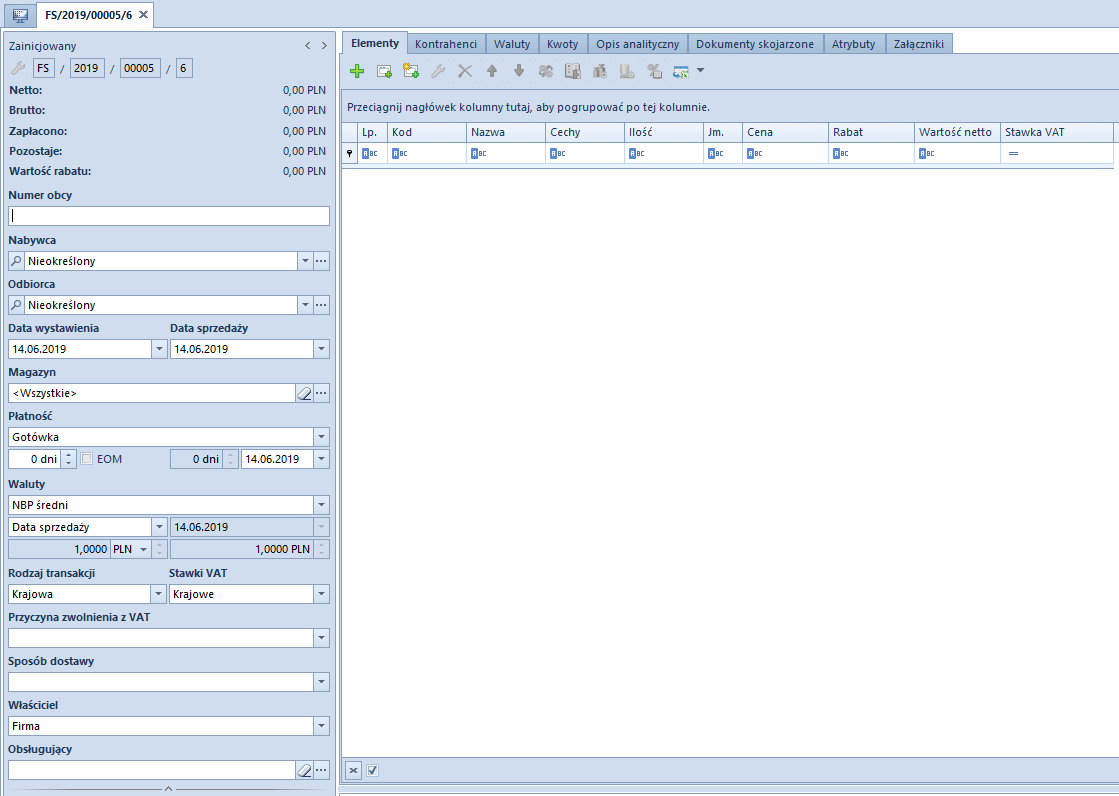Switch to the Kontrahenci tab
Image resolution: width=1119 pixels, height=796 pixels.
(x=446, y=44)
